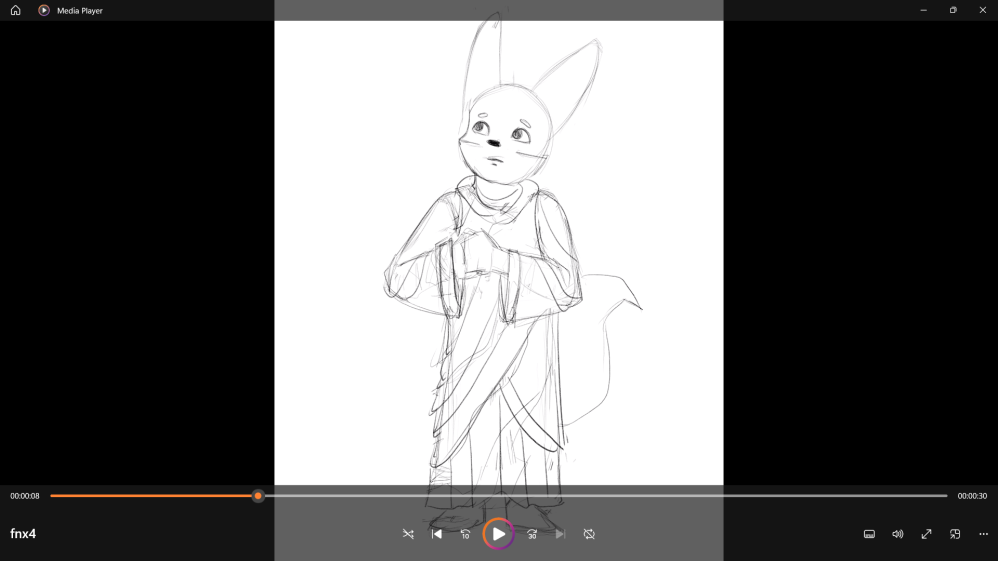Click total duration 00:00:30
The height and width of the screenshot is (561, 998).
[972, 496]
